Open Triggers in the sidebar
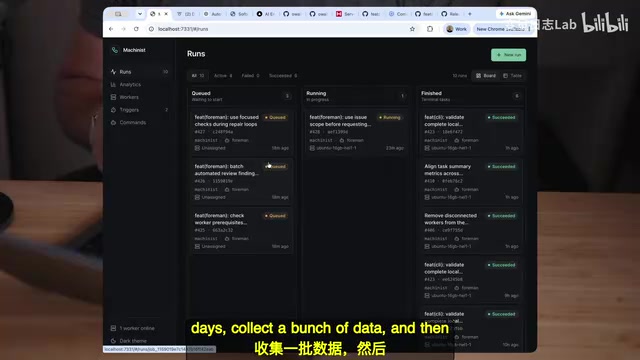The height and width of the screenshot is (360, 640). tap(140, 110)
